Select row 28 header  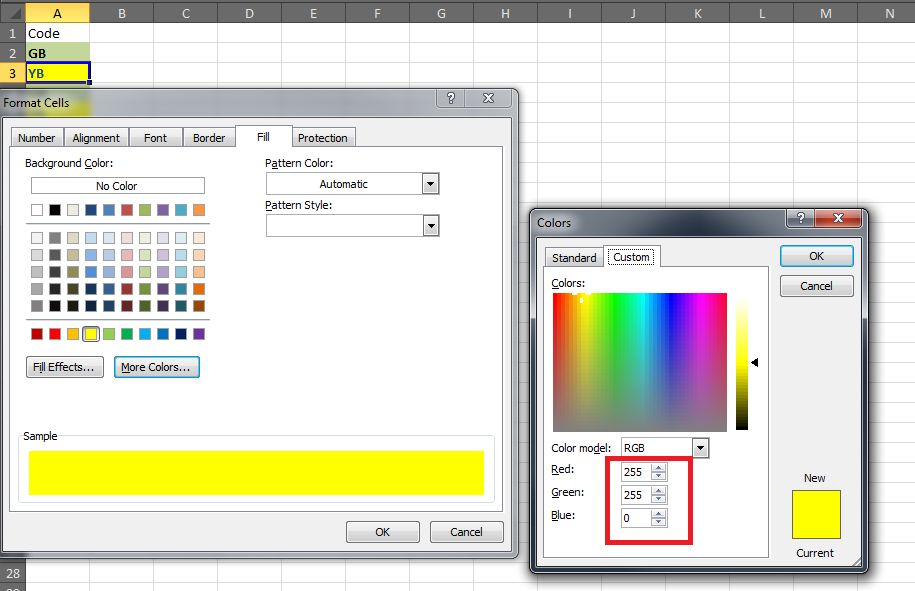13,573
